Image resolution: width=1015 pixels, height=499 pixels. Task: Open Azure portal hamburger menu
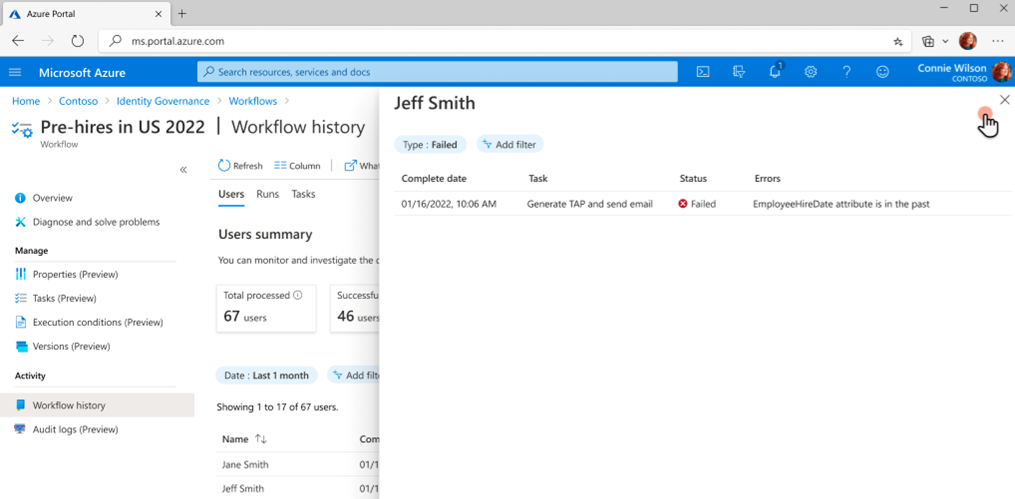tap(15, 72)
